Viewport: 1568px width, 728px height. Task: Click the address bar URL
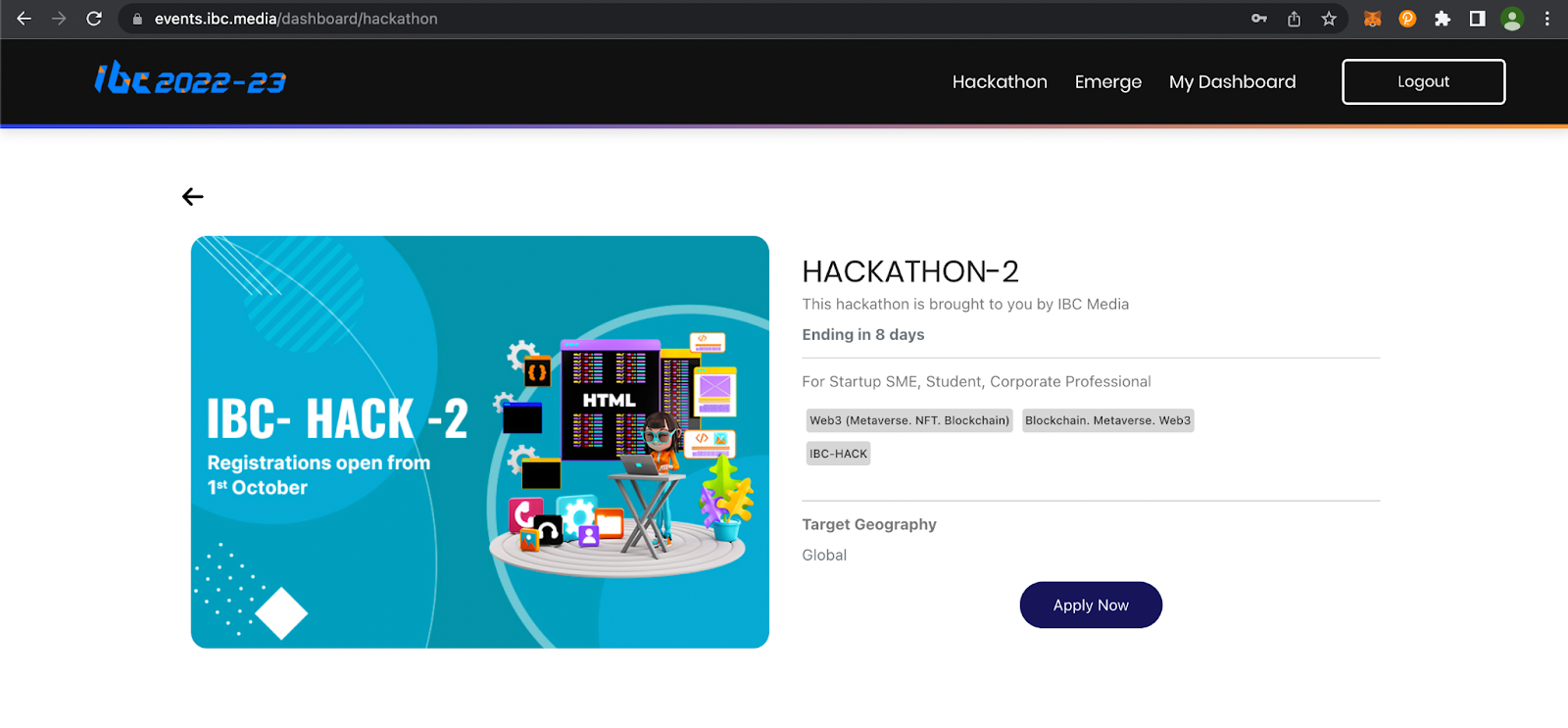[x=296, y=19]
